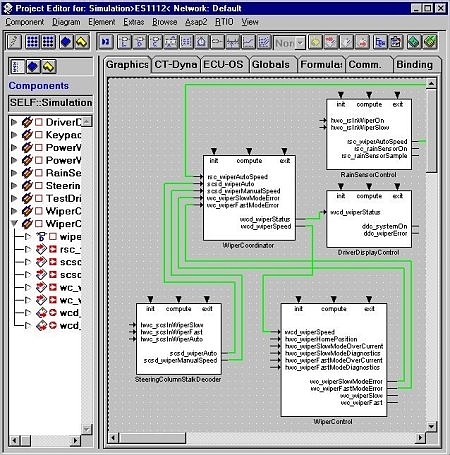Viewport: 450px width, 455px height.
Task: Toggle the checkbox next to RainSe component
Action: (39, 173)
